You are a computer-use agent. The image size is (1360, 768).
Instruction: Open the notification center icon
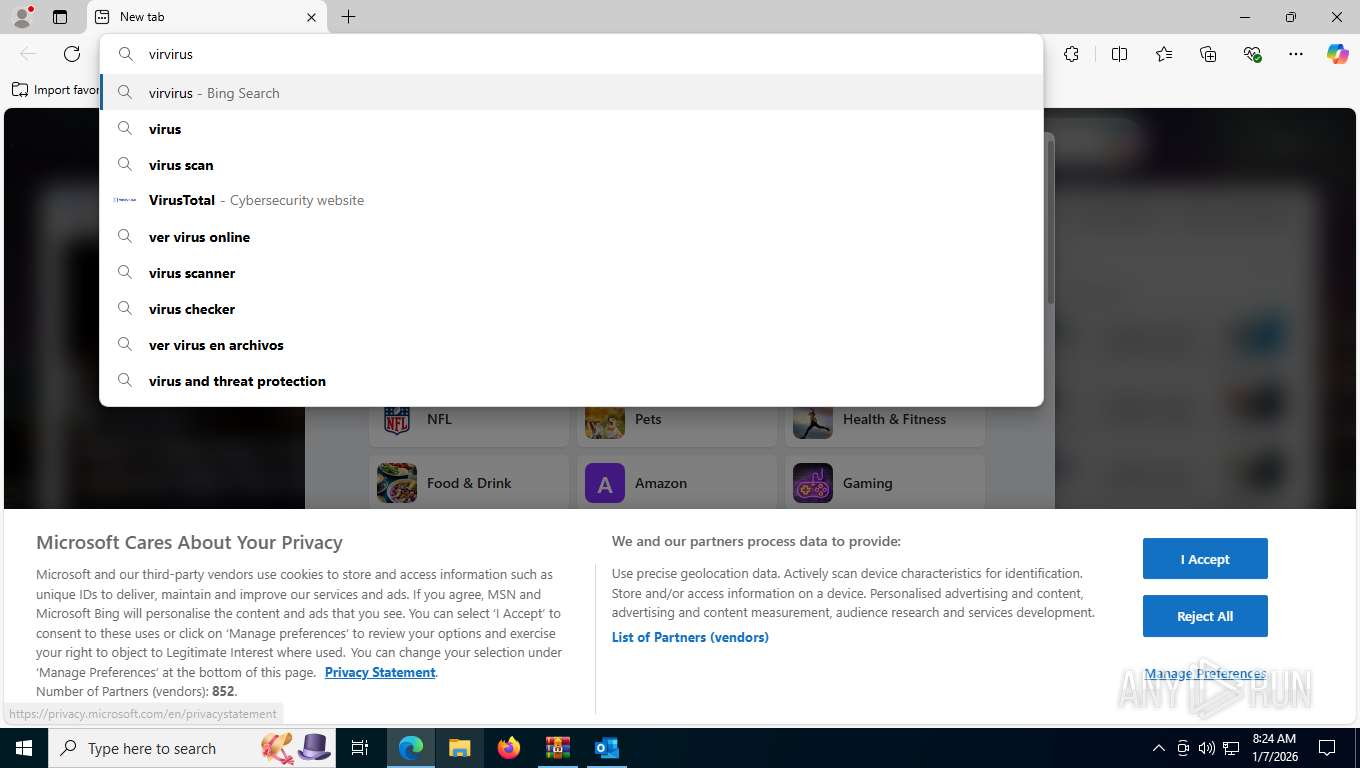[x=1327, y=748]
